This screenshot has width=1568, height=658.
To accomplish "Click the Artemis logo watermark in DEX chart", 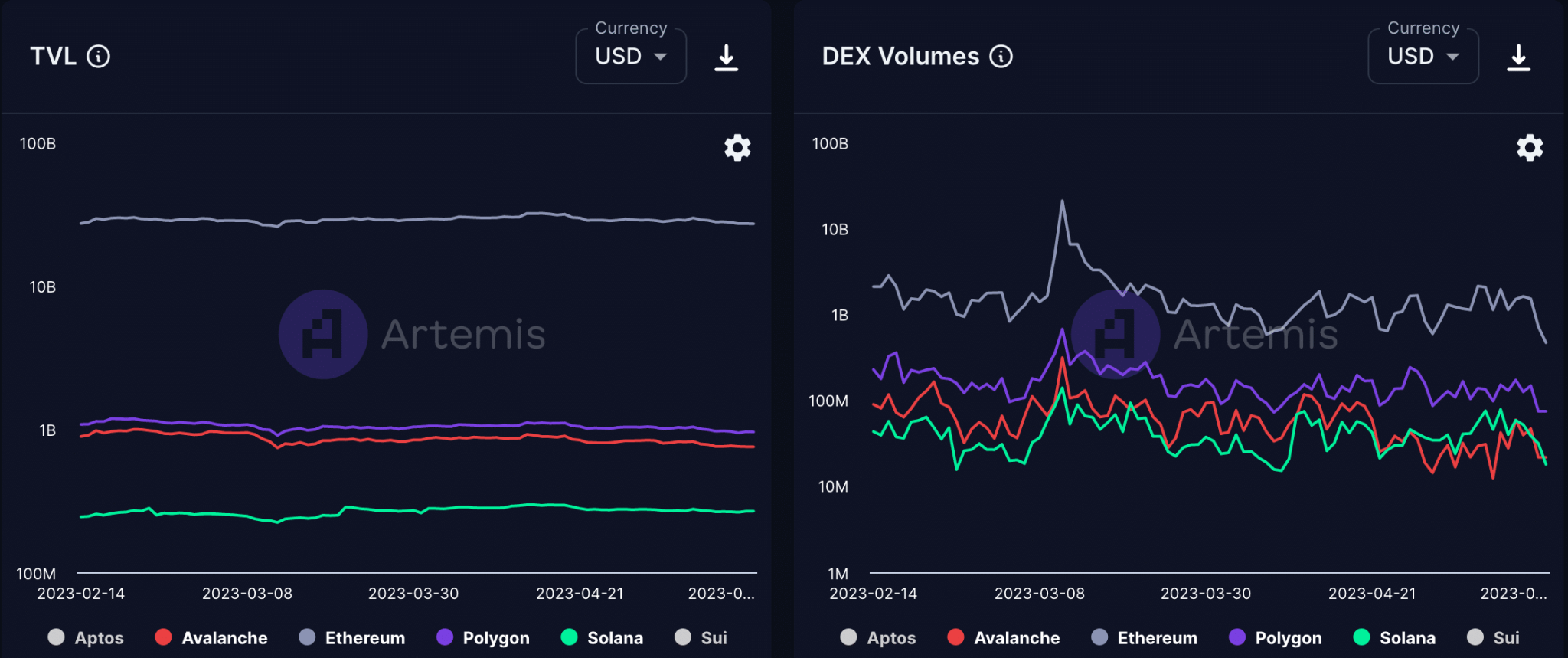I will pos(1116,334).
